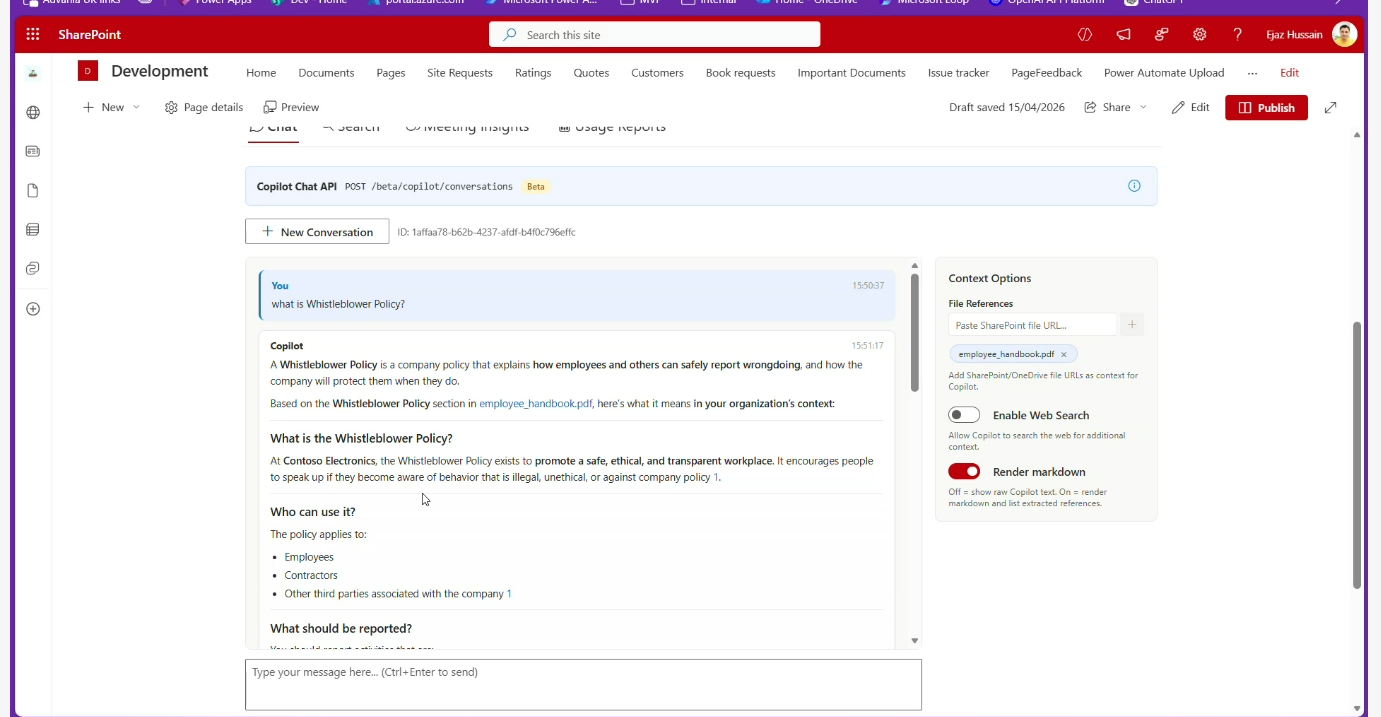The image size is (1381, 717).
Task: Click the Settings gear icon in header
Action: (x=1199, y=35)
